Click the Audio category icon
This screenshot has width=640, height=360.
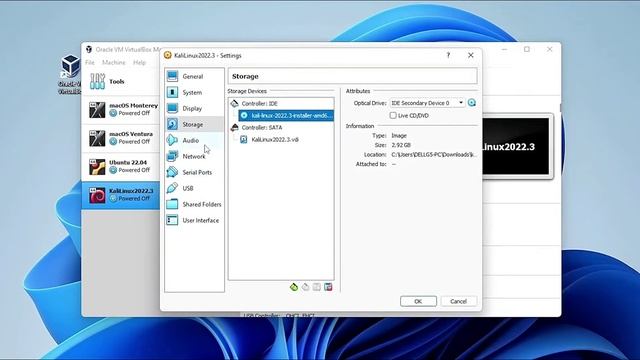coord(172,140)
